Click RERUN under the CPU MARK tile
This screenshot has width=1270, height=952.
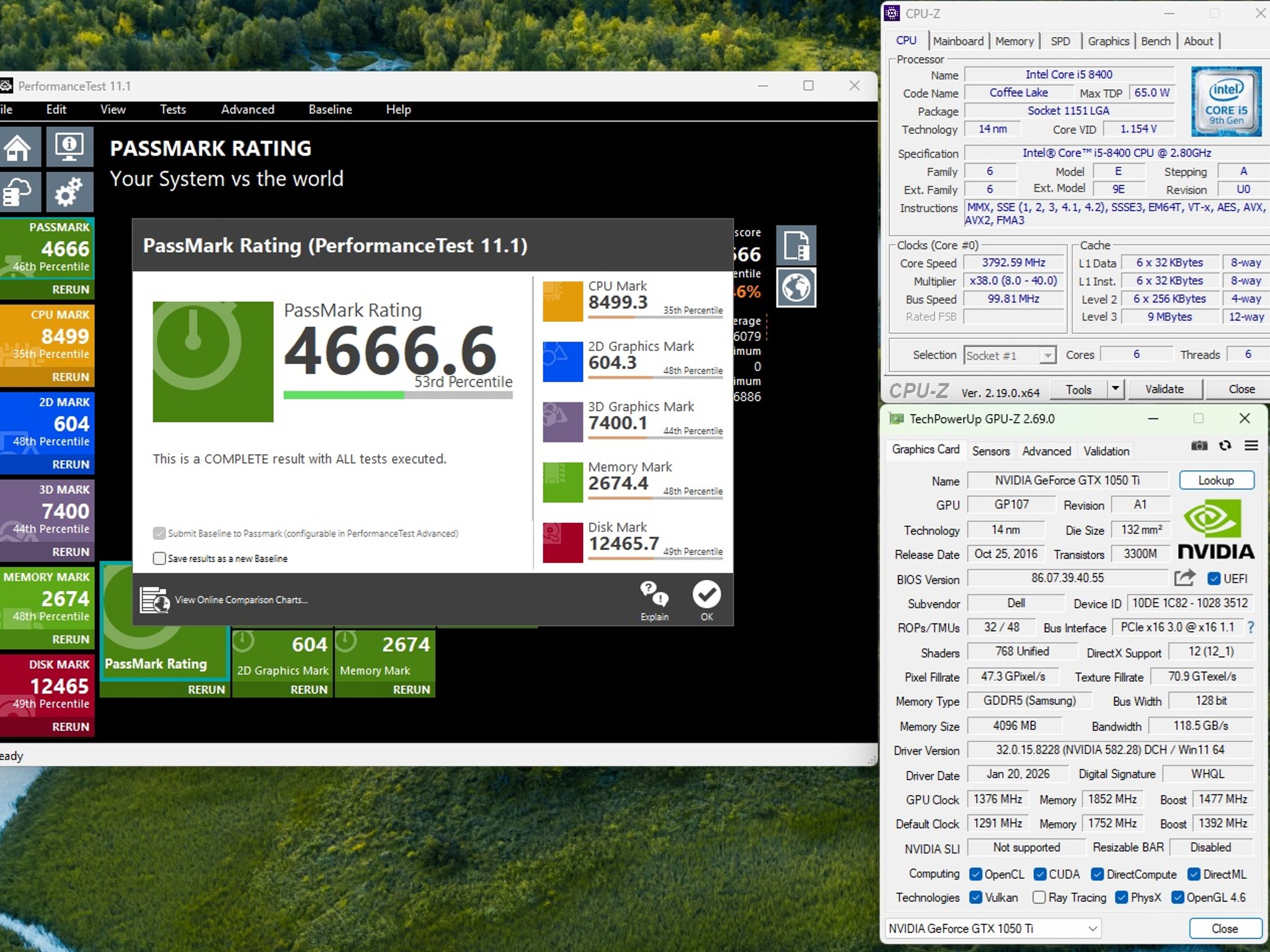click(71, 377)
